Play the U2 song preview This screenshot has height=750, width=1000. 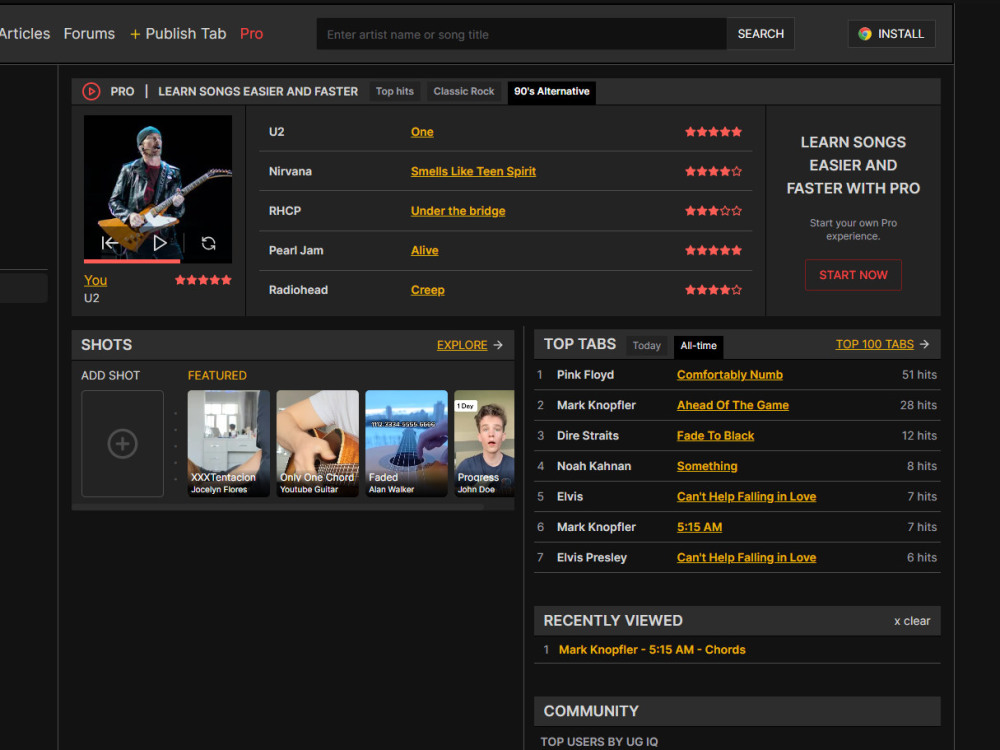click(x=159, y=243)
